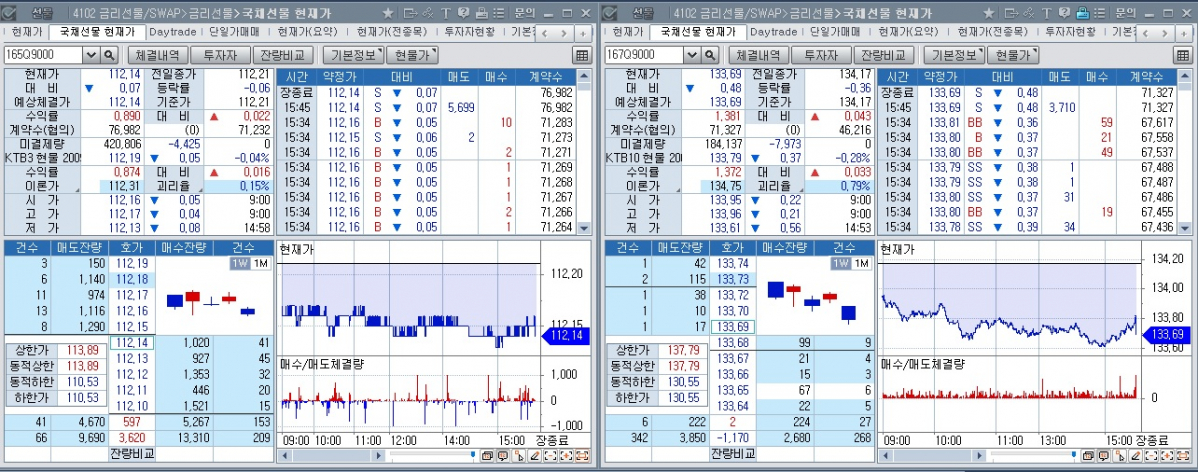Click the add tab plus button in left window

click(583, 34)
